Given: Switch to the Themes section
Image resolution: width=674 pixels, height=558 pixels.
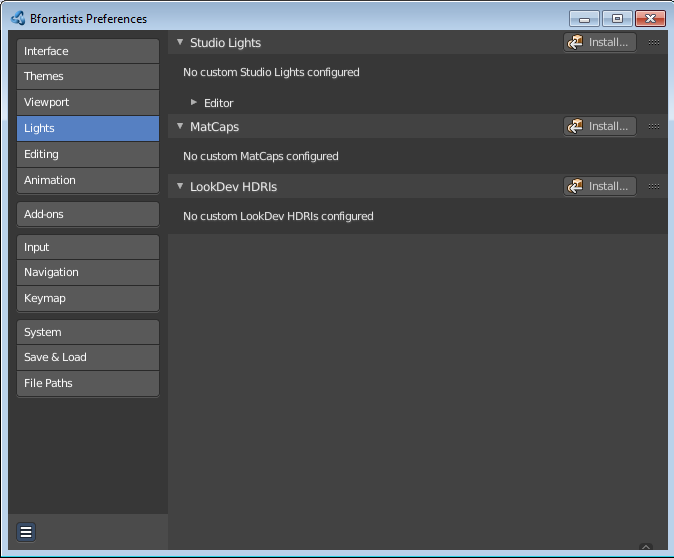Looking at the screenshot, I should pyautogui.click(x=88, y=77).
